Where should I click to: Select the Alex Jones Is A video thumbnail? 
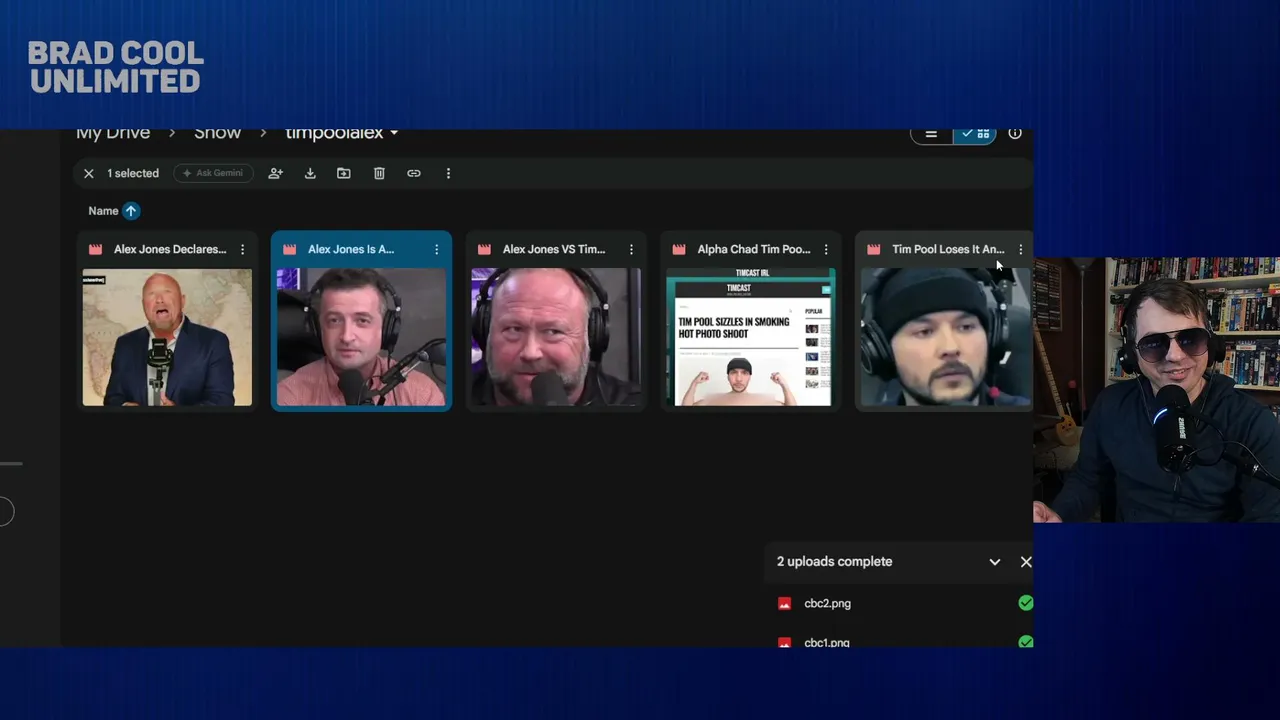tap(361, 337)
